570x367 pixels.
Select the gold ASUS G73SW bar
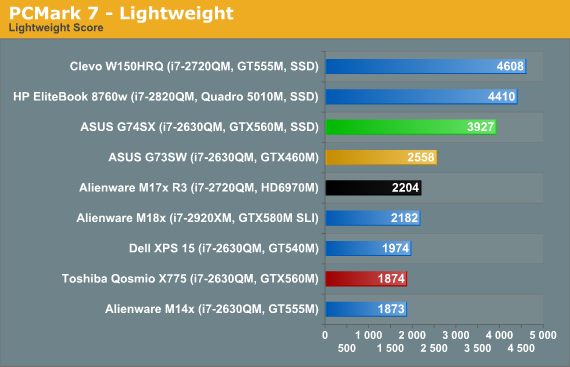click(x=381, y=157)
